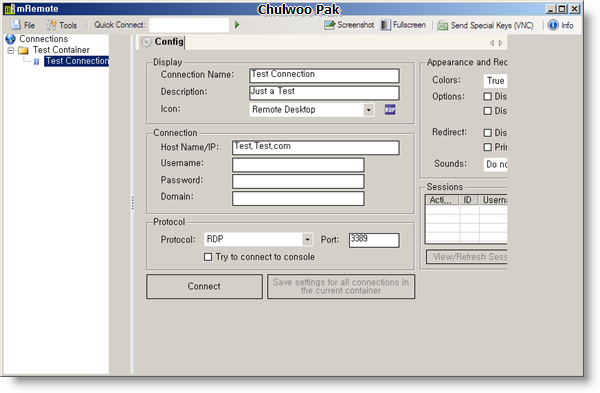This screenshot has height=393, width=600.
Task: Click the Screenshot toolbar icon
Action: tap(329, 25)
